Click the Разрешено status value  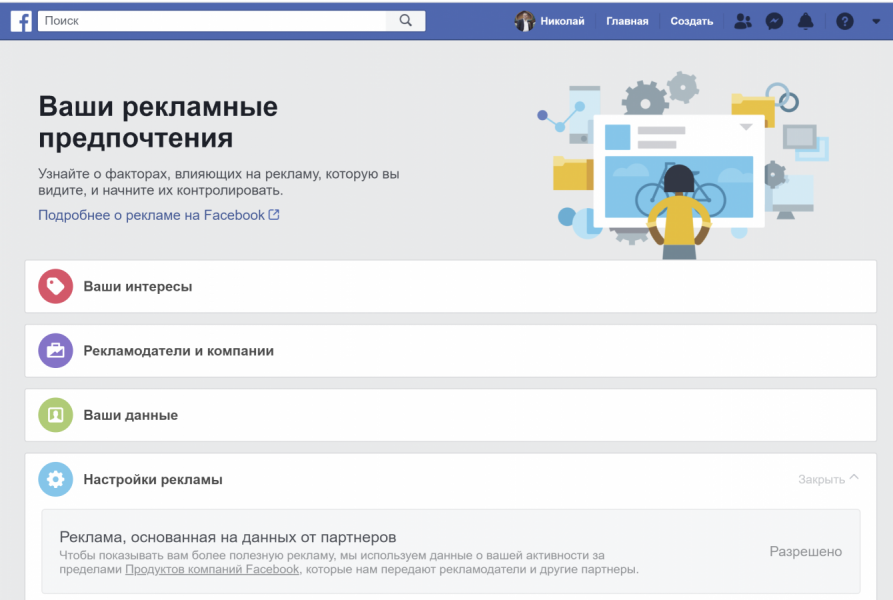point(805,551)
